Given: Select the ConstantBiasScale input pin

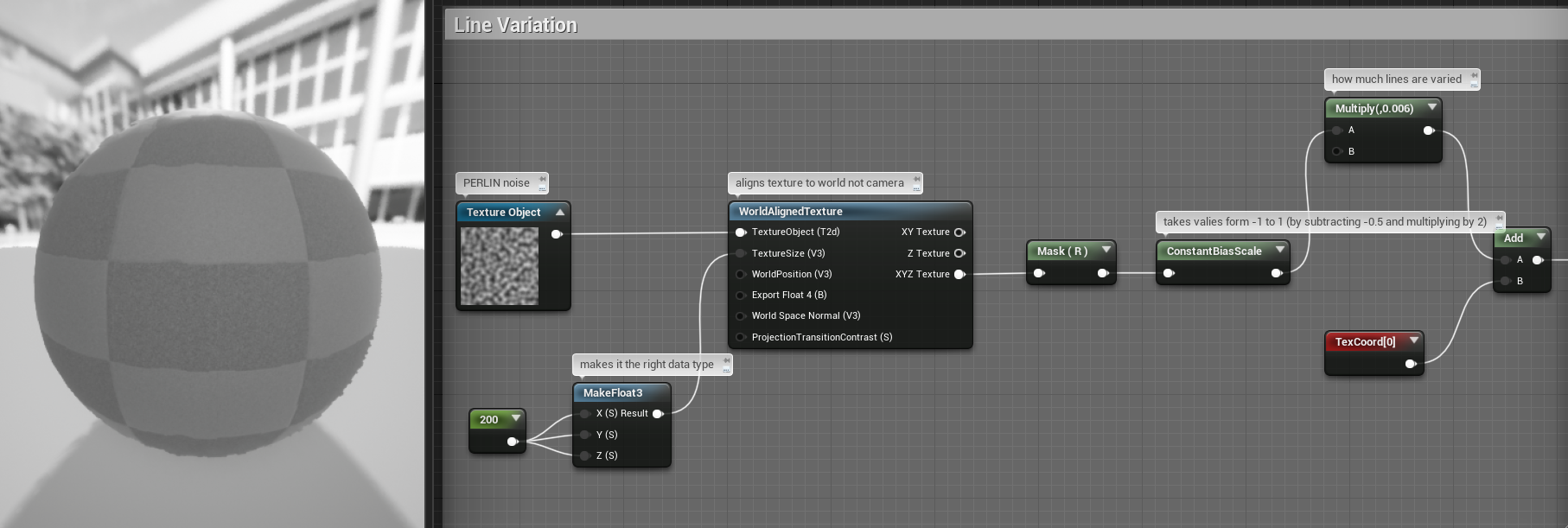Looking at the screenshot, I should point(1169,273).
